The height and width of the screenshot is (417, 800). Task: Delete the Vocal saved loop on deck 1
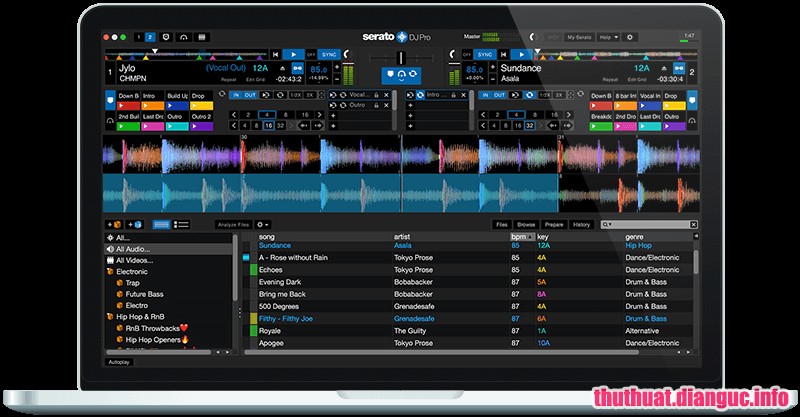386,95
